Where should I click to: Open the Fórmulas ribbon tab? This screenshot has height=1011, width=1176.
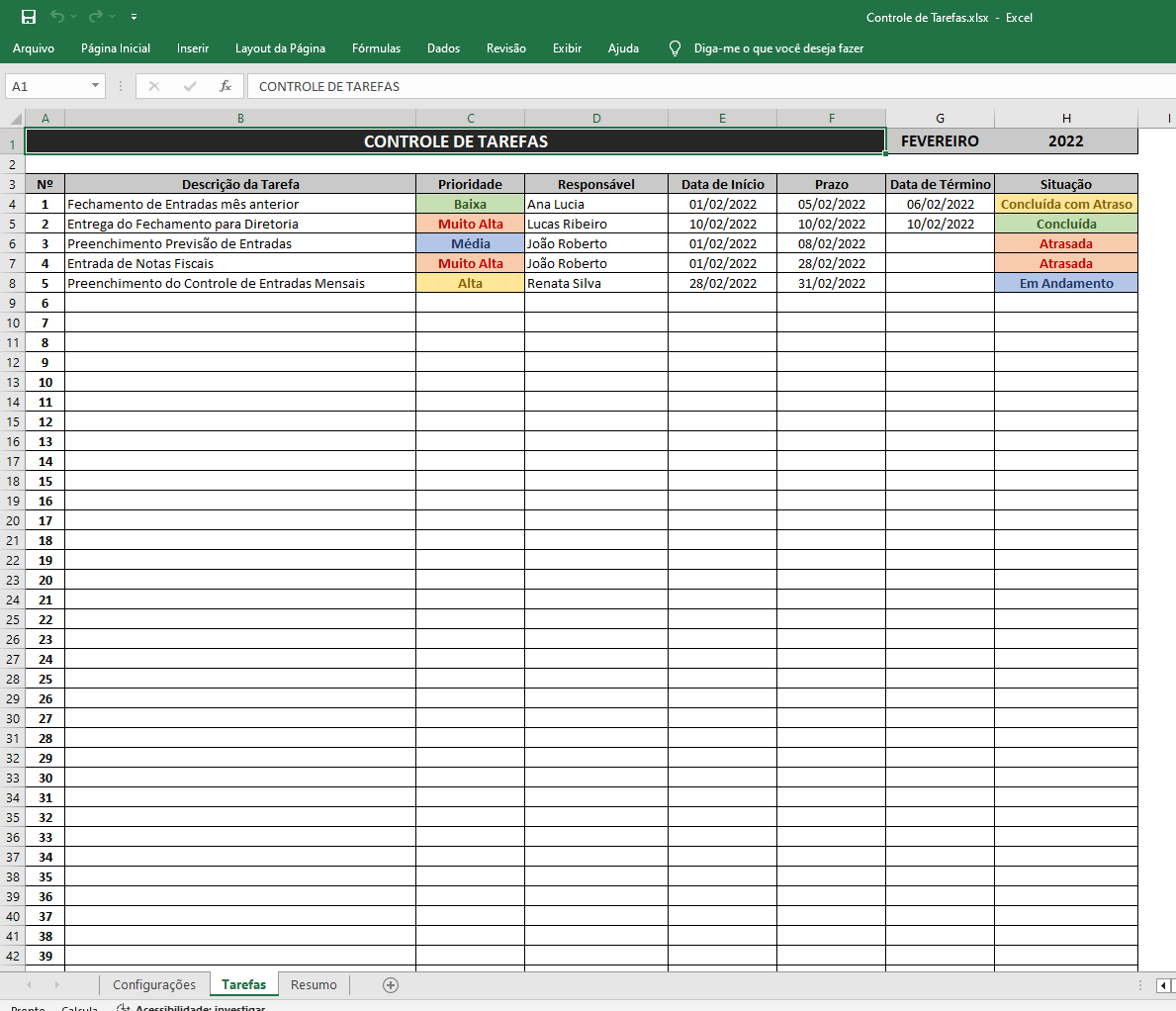[x=376, y=48]
